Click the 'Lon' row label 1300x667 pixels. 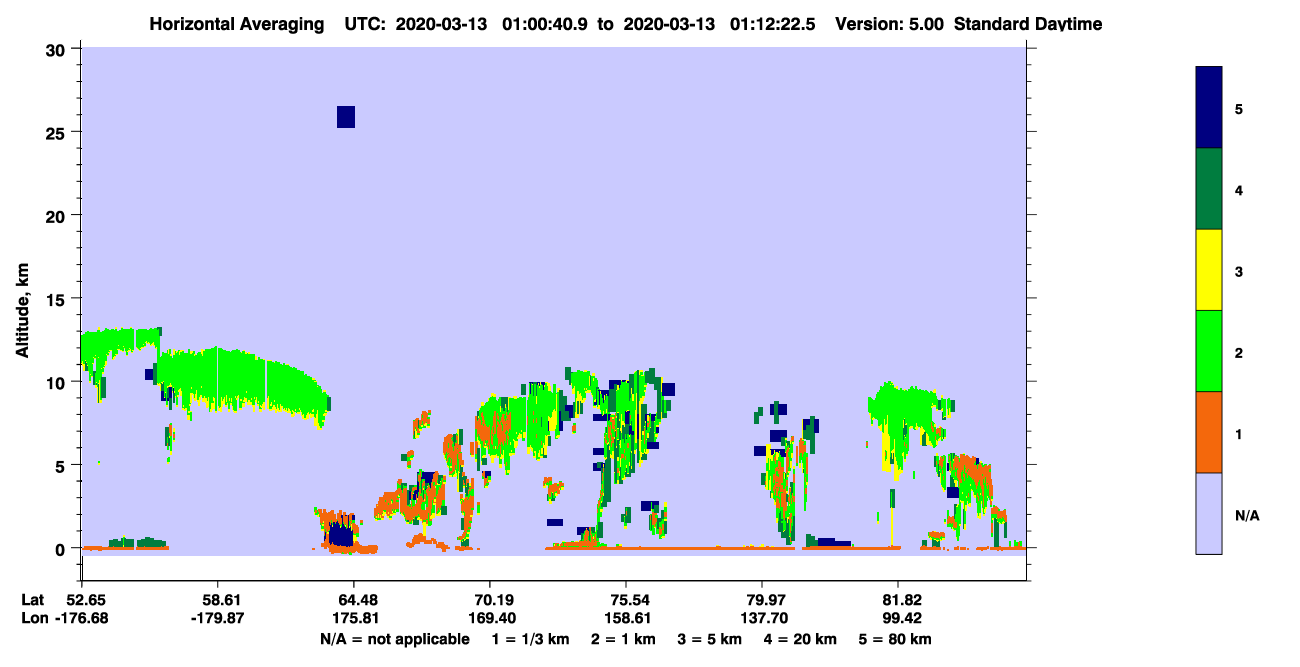click(x=34, y=619)
